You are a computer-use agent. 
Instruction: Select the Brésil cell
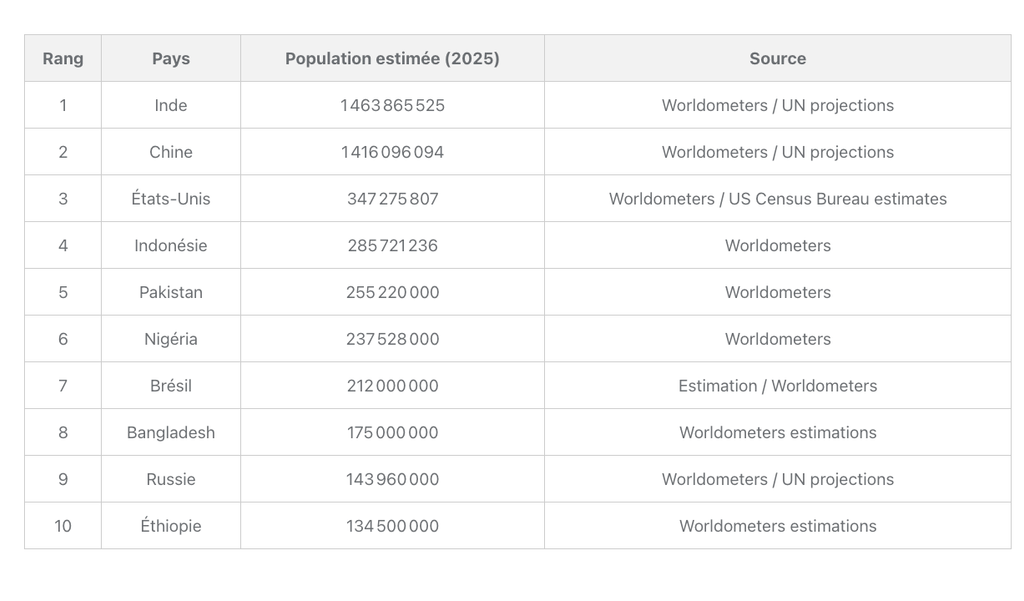click(170, 386)
